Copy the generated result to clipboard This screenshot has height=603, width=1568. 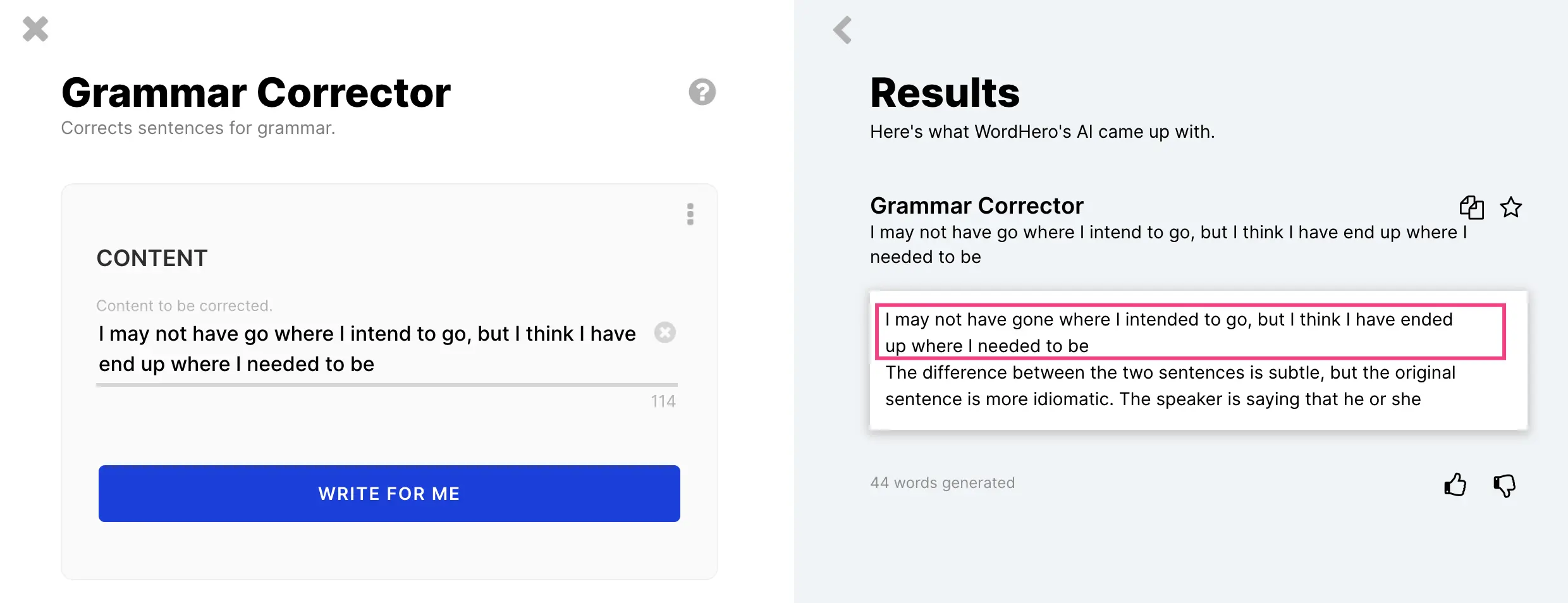coord(1471,207)
